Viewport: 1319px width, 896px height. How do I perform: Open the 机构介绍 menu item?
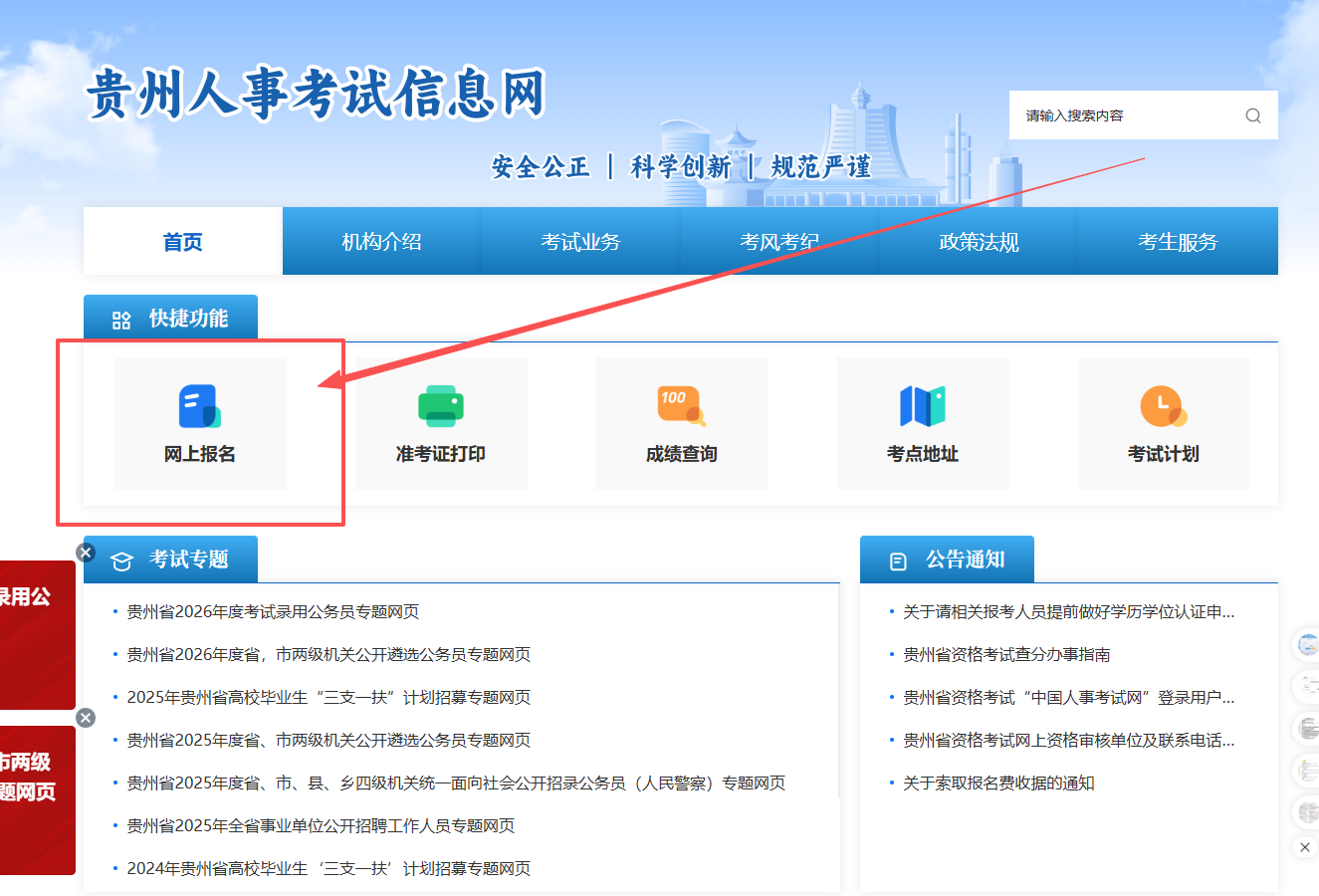382,242
